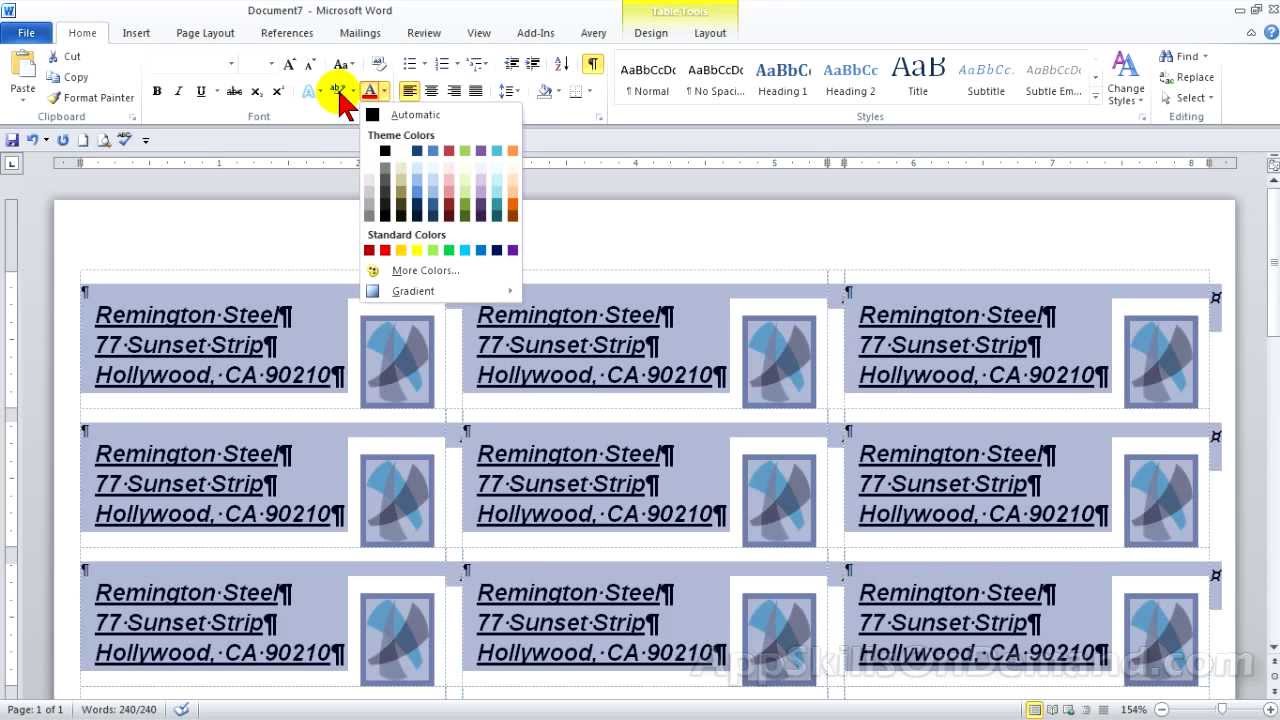Switch to the Insert tab
Screen dimensions: 1280x720
point(136,33)
